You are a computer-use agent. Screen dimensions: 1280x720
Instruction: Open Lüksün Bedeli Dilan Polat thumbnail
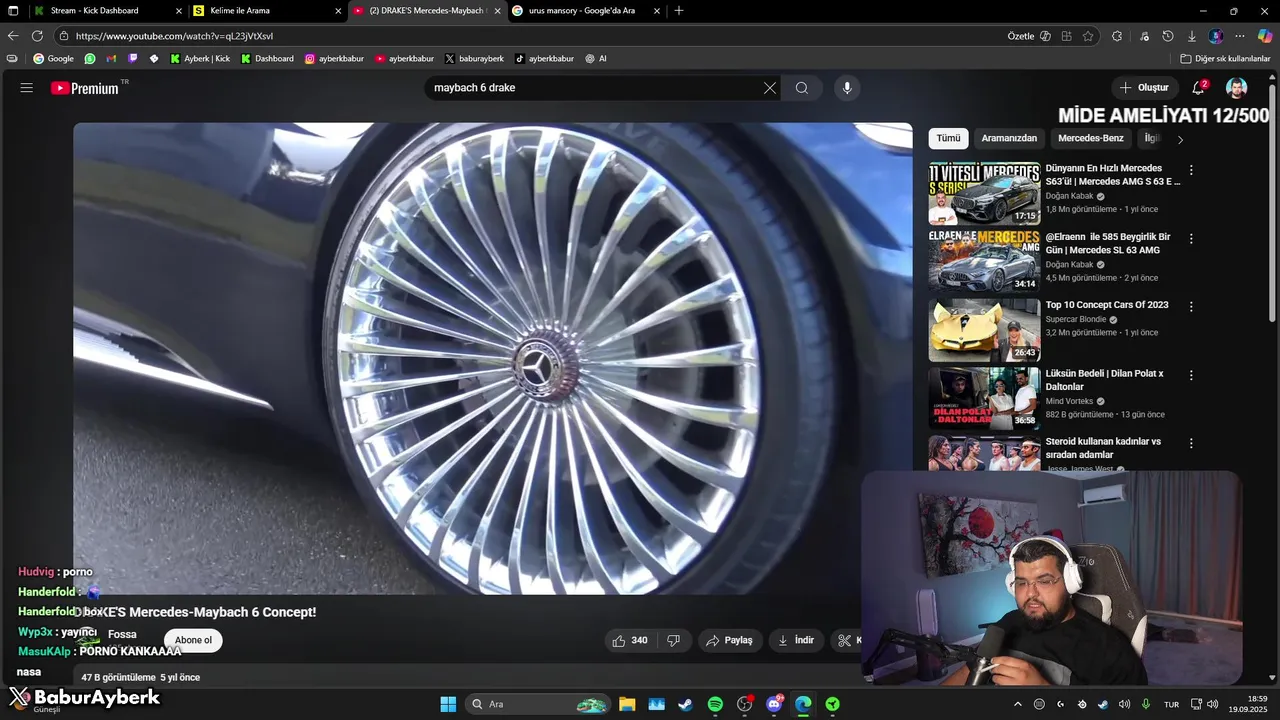tap(984, 398)
